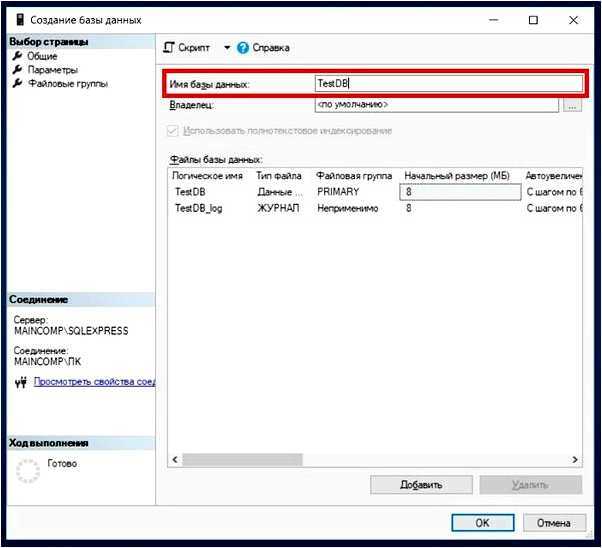
Task: Click the Владелец owner field
Action: (437, 104)
